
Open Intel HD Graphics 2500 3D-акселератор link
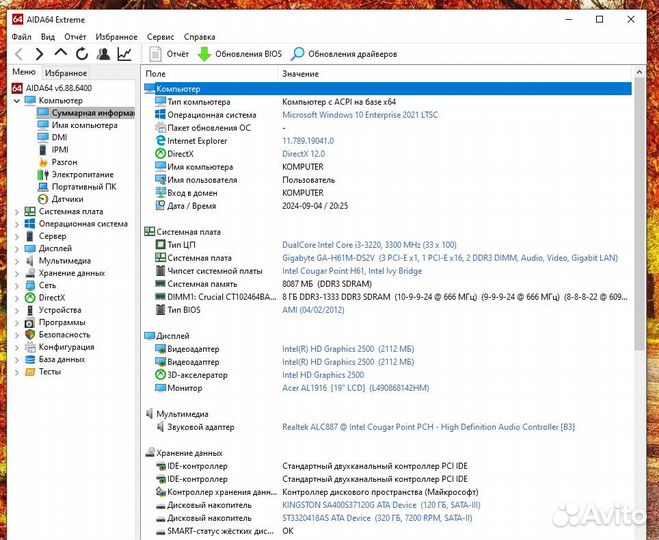click(323, 375)
